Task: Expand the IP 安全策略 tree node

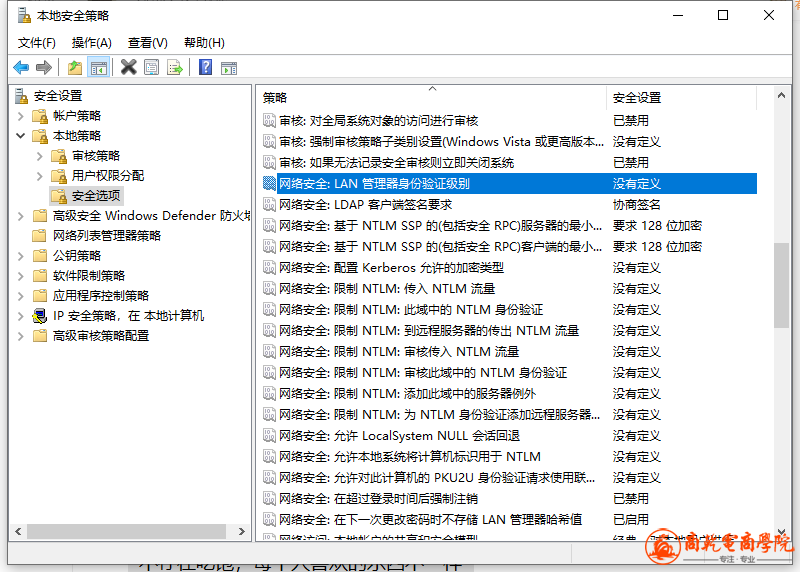Action: coord(20,316)
